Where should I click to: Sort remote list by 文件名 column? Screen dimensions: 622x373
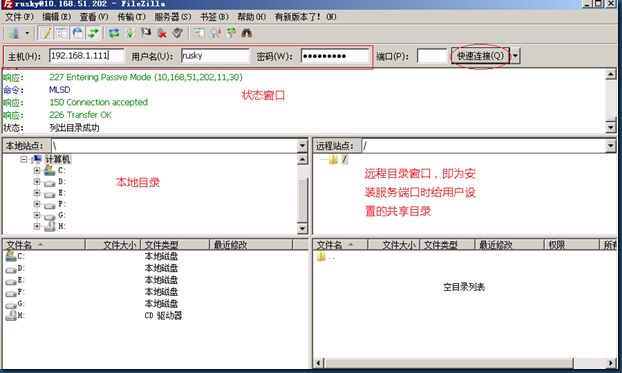coord(341,245)
